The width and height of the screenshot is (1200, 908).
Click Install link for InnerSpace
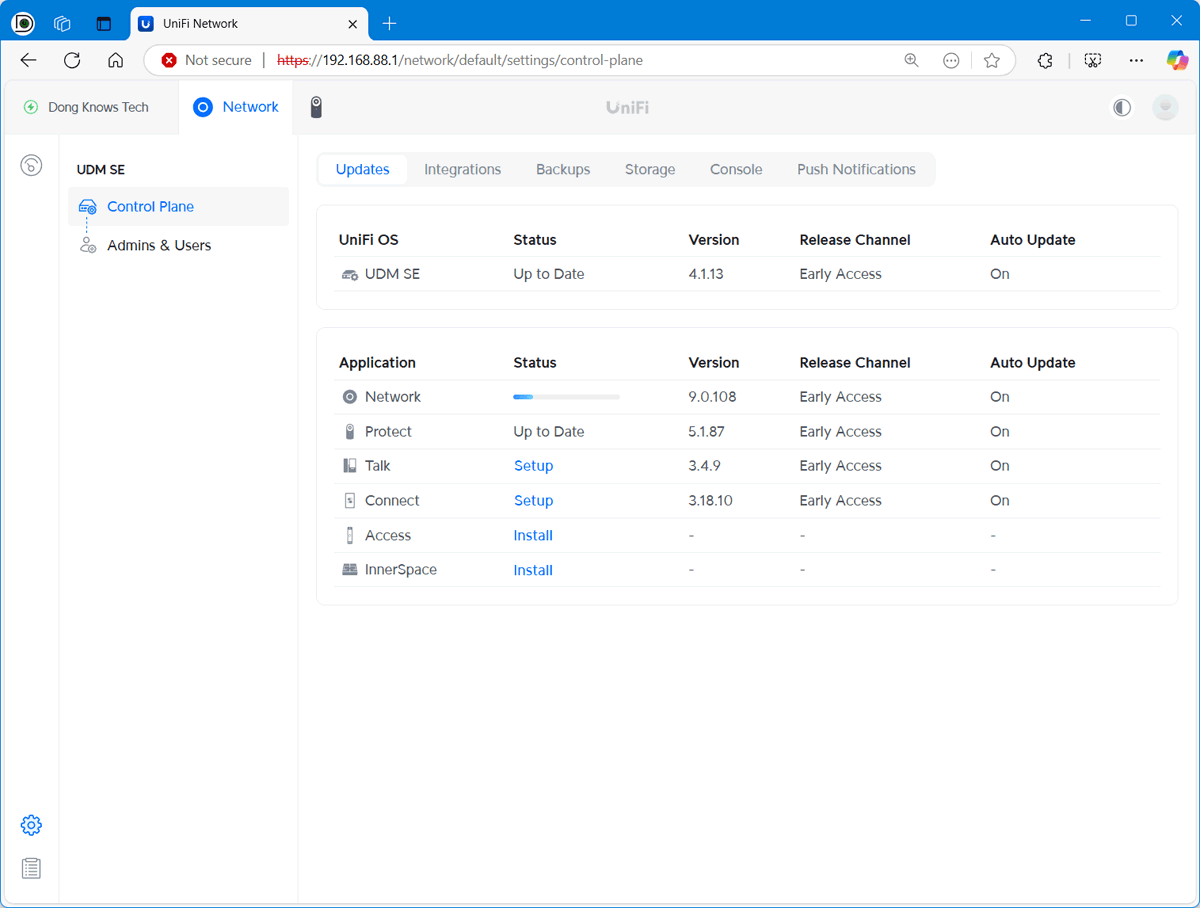tap(533, 570)
